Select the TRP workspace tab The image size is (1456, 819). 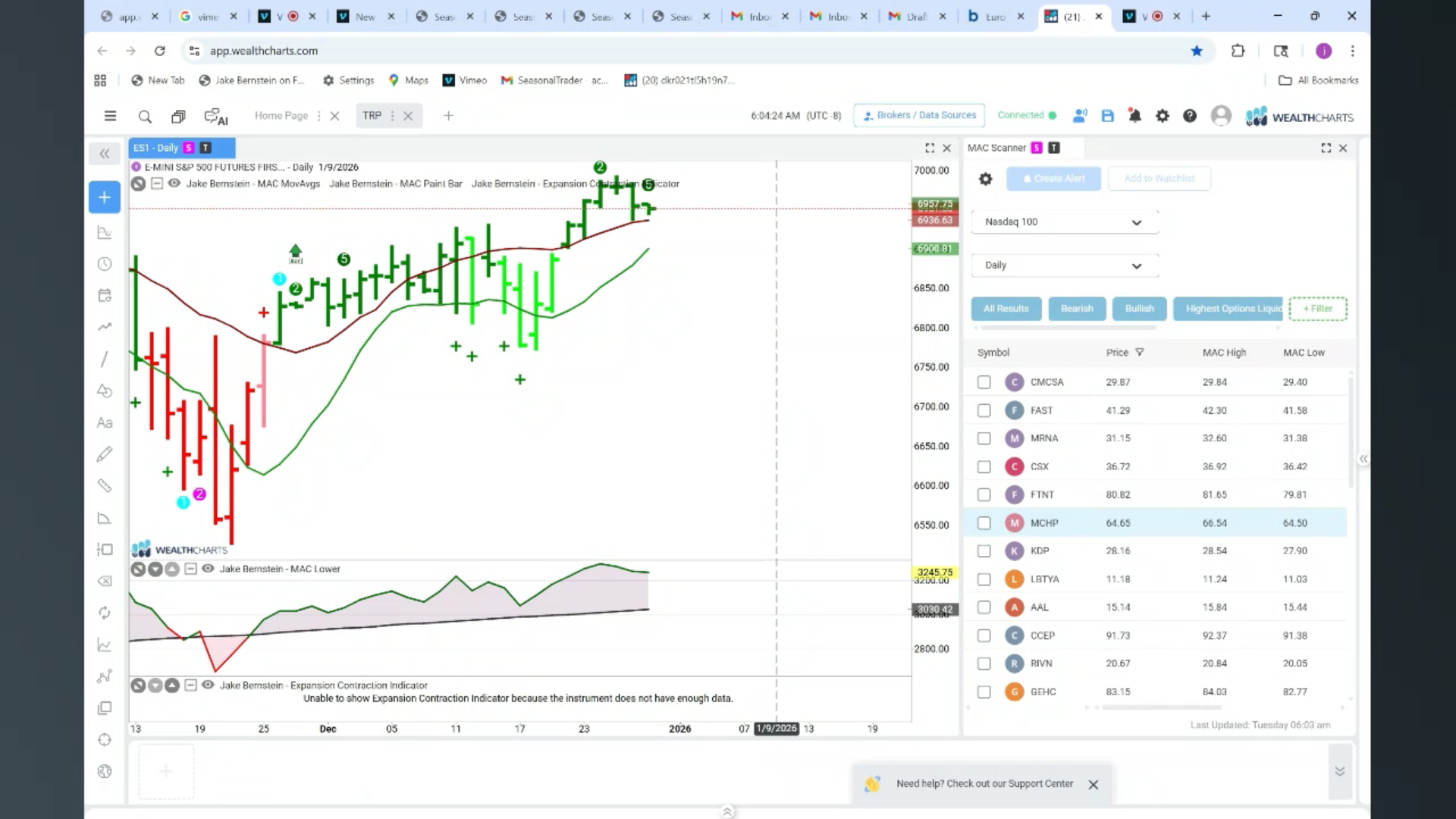(372, 116)
